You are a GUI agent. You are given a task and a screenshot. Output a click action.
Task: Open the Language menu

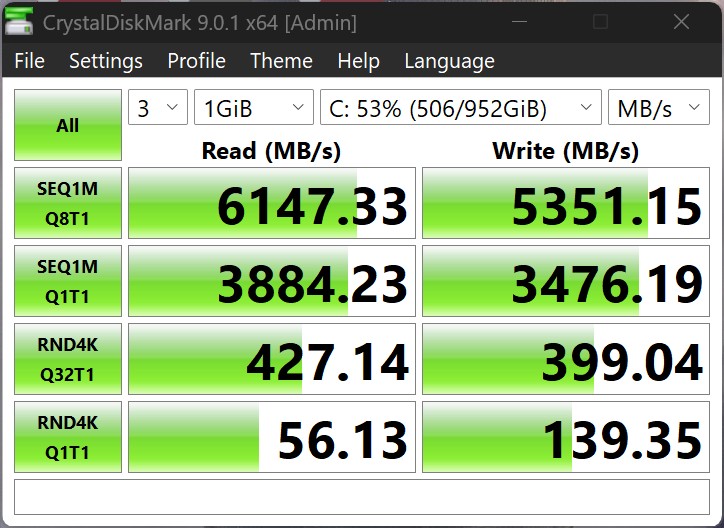(449, 61)
